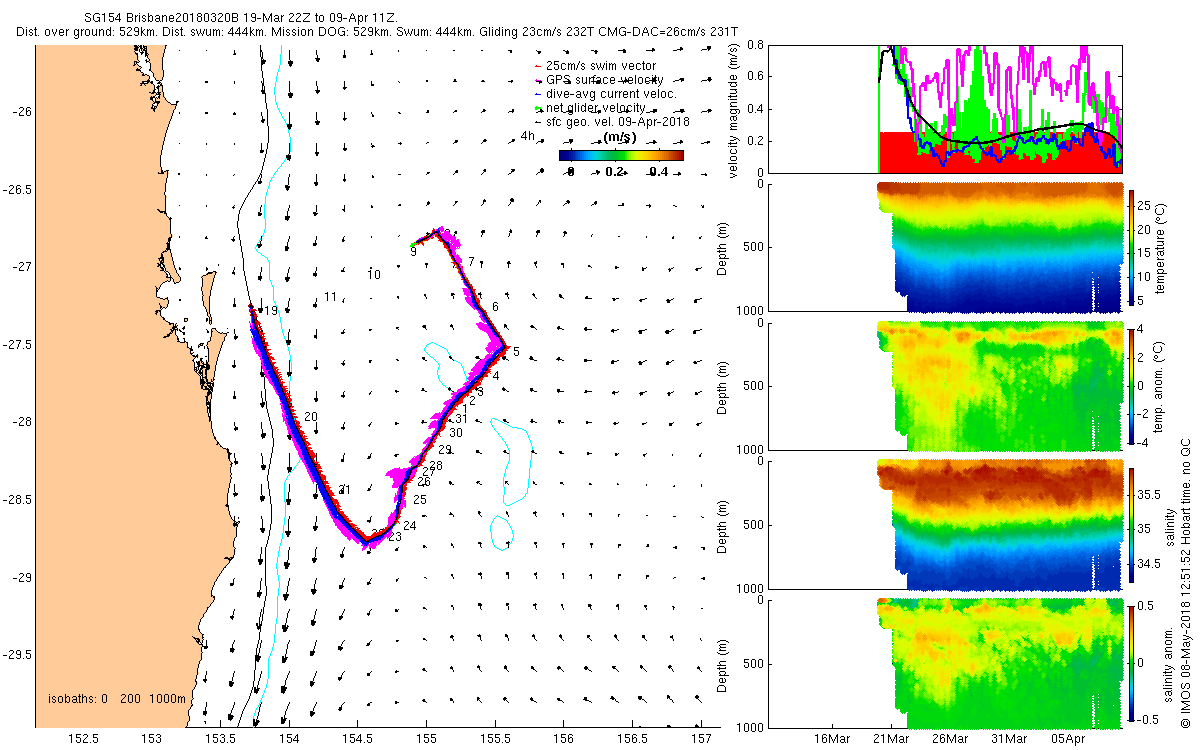Click the 0.8 tick on the velocity axis

coord(756,46)
